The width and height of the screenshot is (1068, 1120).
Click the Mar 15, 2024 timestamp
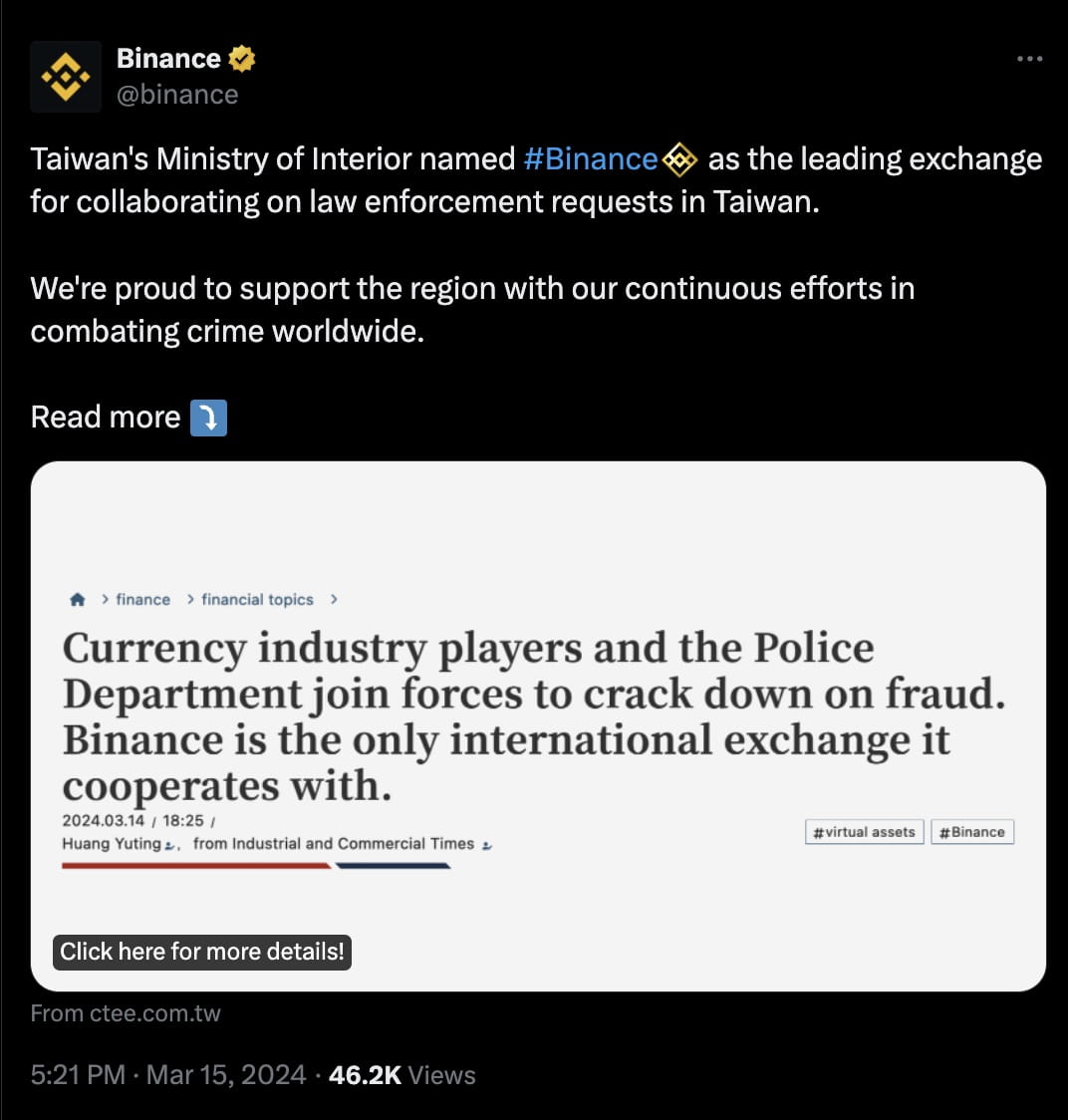(x=225, y=1075)
